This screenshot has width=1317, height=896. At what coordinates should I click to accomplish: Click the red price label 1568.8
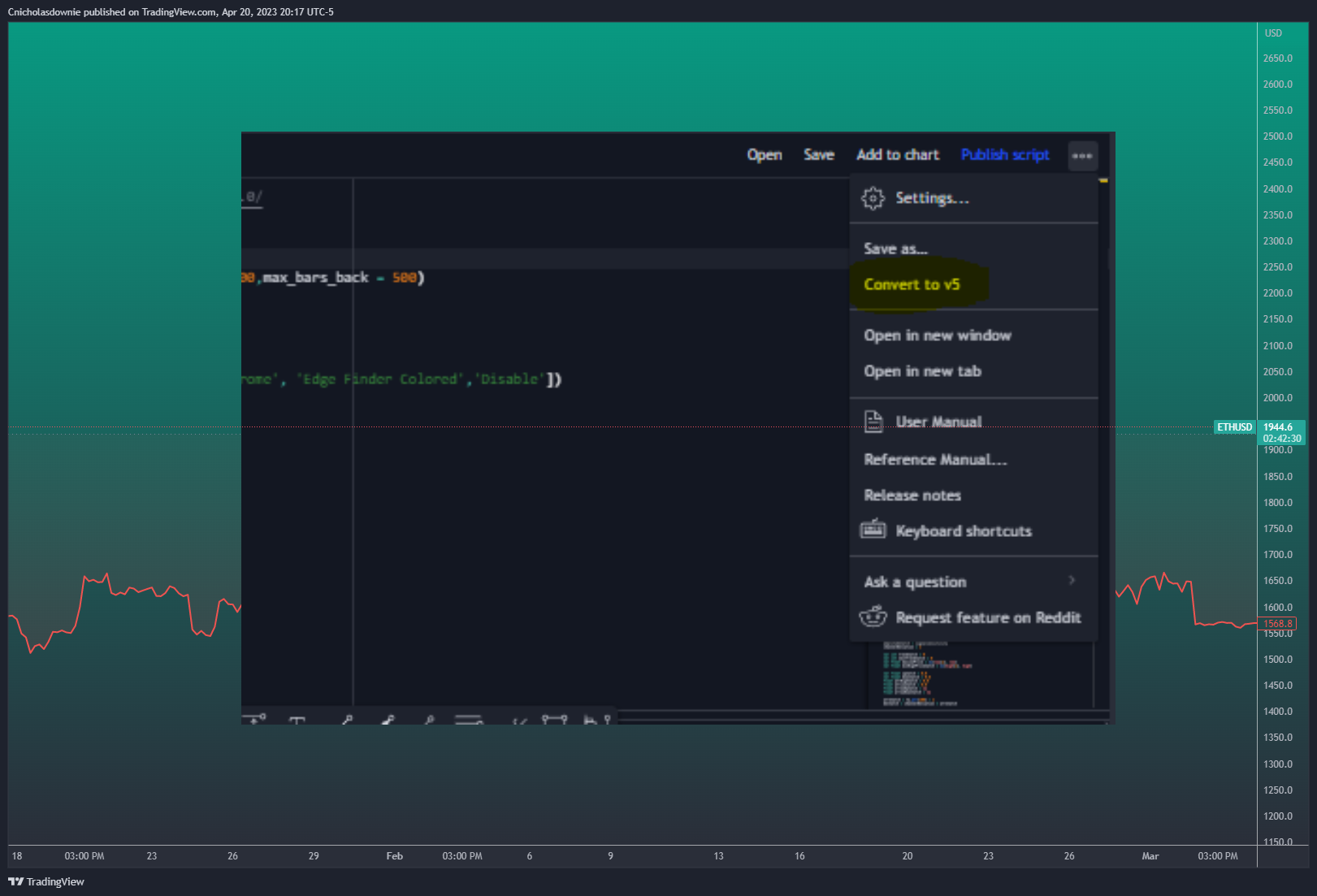tap(1278, 623)
